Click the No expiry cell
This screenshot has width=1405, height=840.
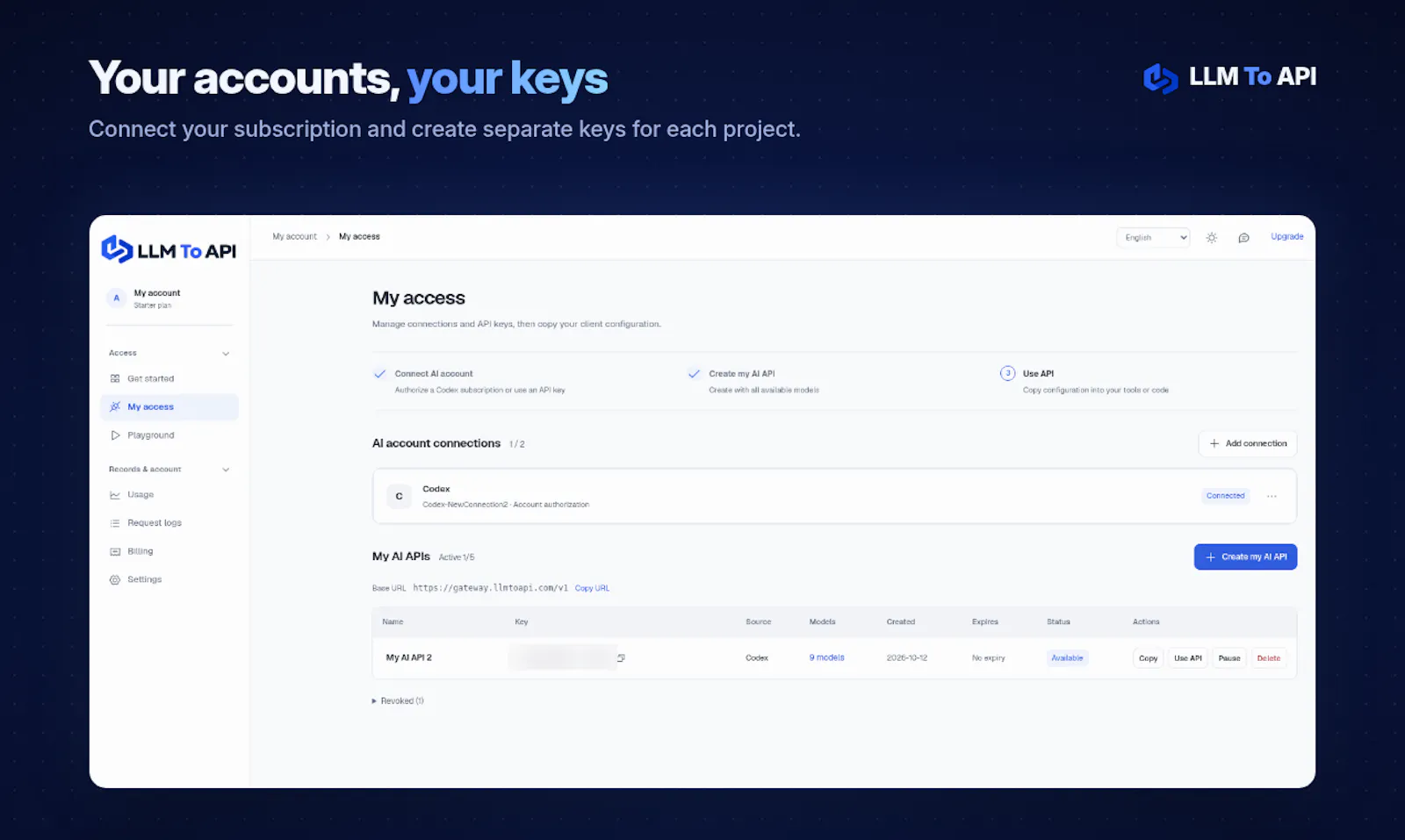[988, 657]
